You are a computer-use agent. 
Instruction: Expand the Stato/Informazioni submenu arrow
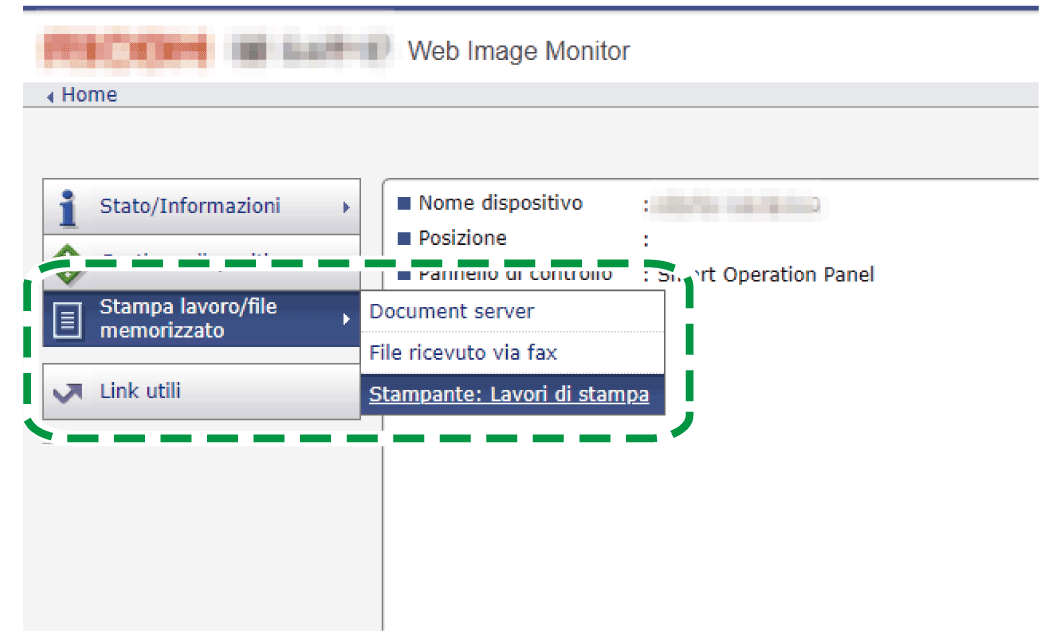point(348,206)
